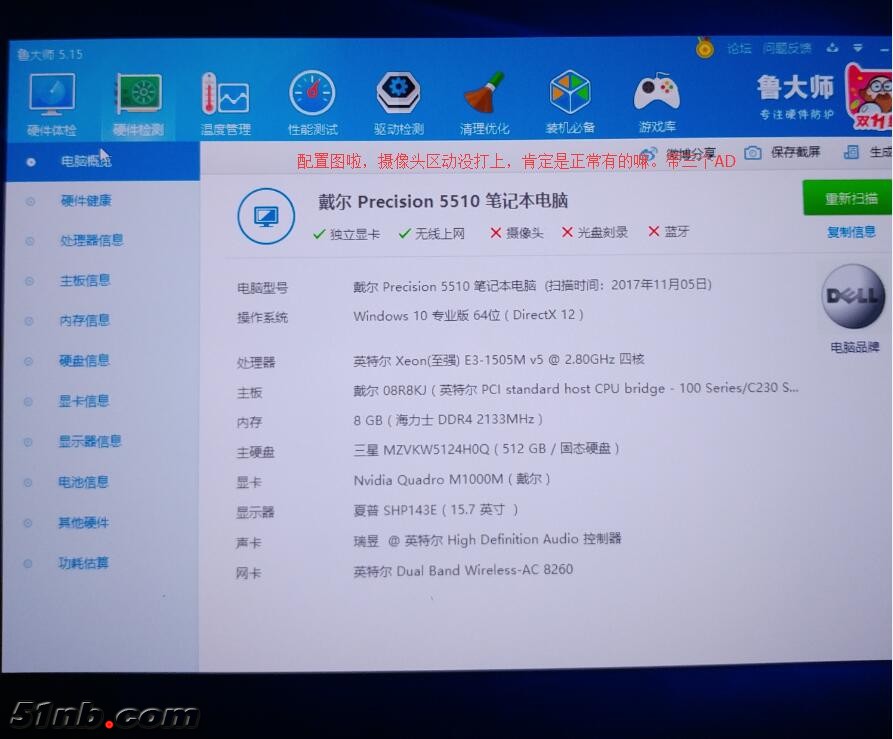The width and height of the screenshot is (893, 739).
Task: Click the 夏普 SHP143E display text
Action: pos(436,510)
